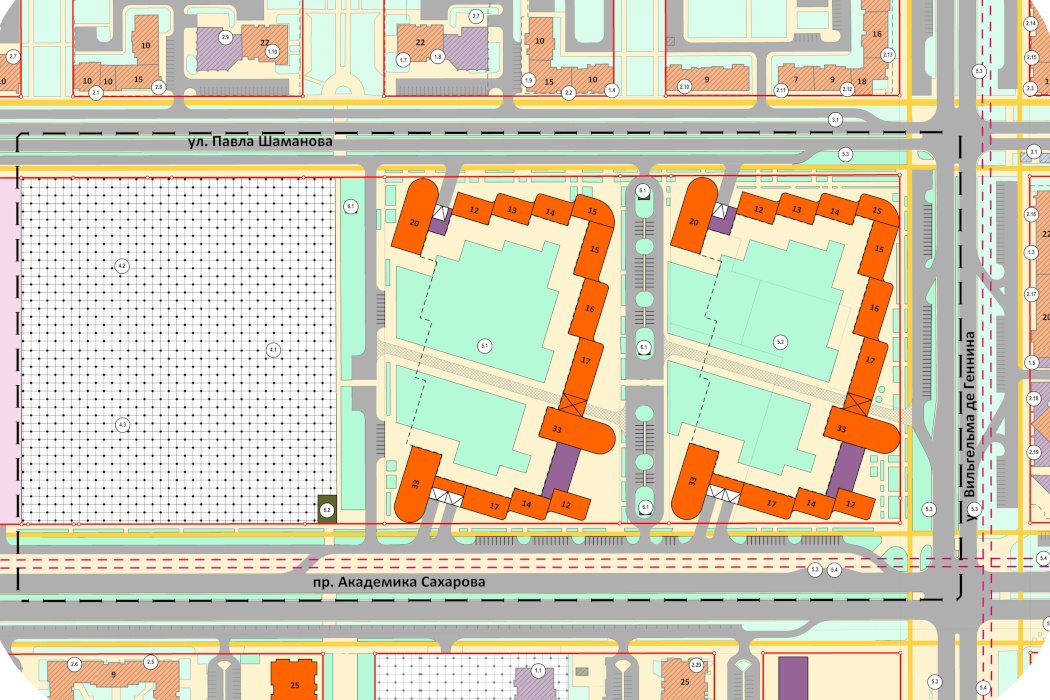Image resolution: width=1050 pixels, height=700 pixels.
Task: Click the hatched building numbered 7
Action: pyautogui.click(x=796, y=79)
